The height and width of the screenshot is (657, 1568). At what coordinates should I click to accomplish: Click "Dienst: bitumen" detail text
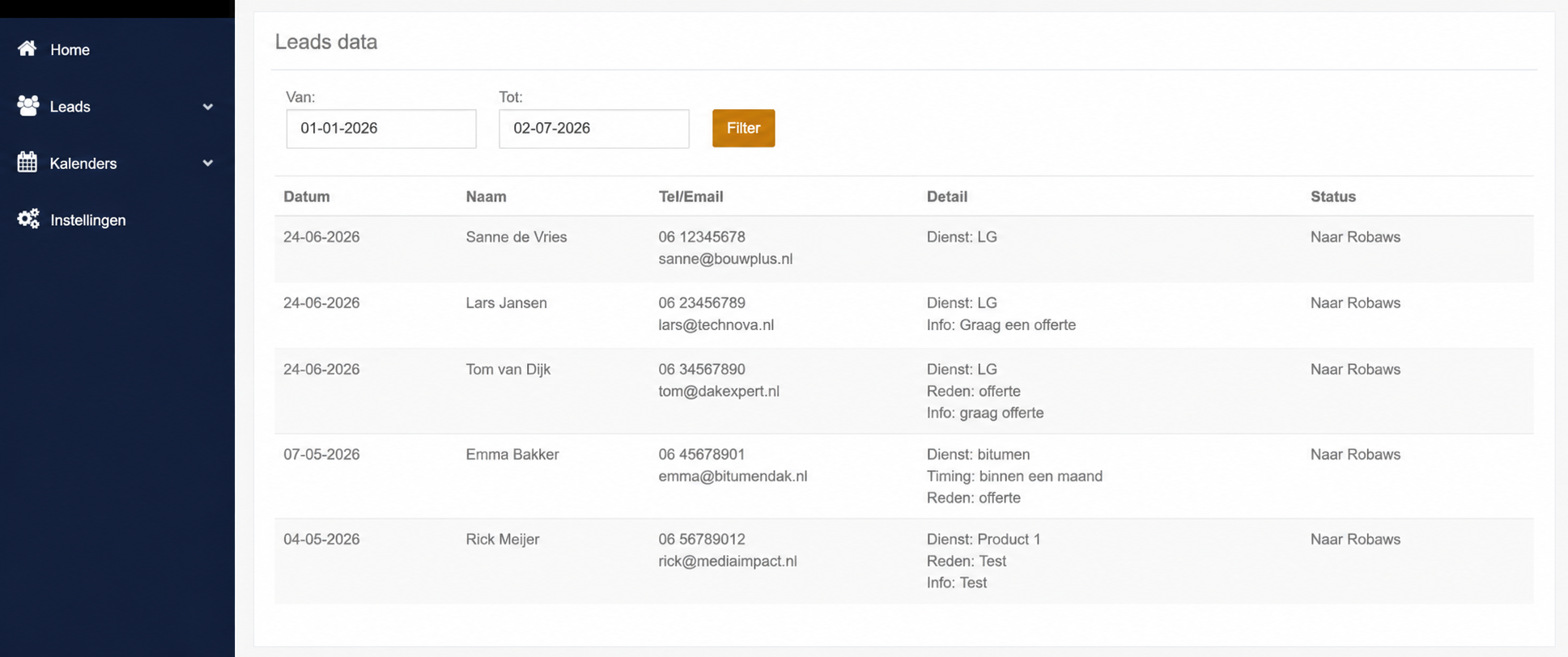coord(979,454)
